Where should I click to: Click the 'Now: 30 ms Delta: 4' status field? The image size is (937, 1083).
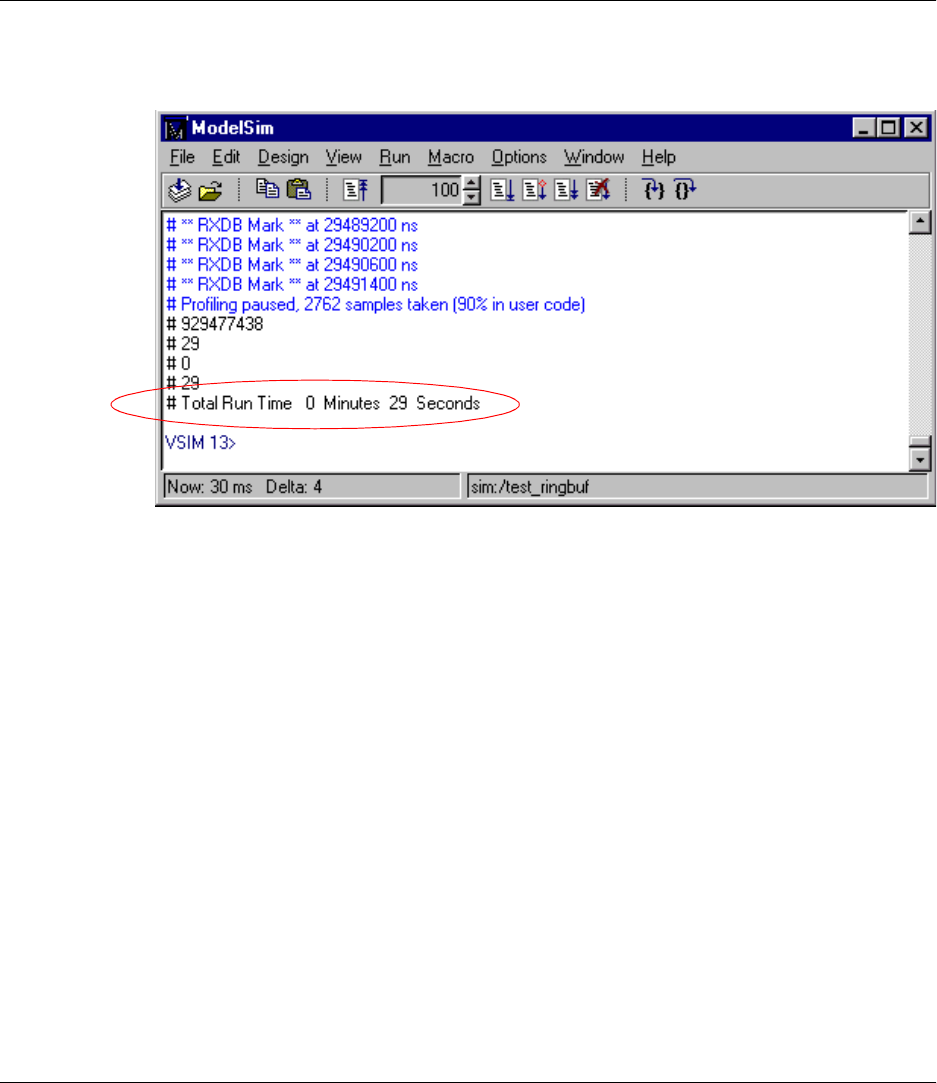click(311, 487)
